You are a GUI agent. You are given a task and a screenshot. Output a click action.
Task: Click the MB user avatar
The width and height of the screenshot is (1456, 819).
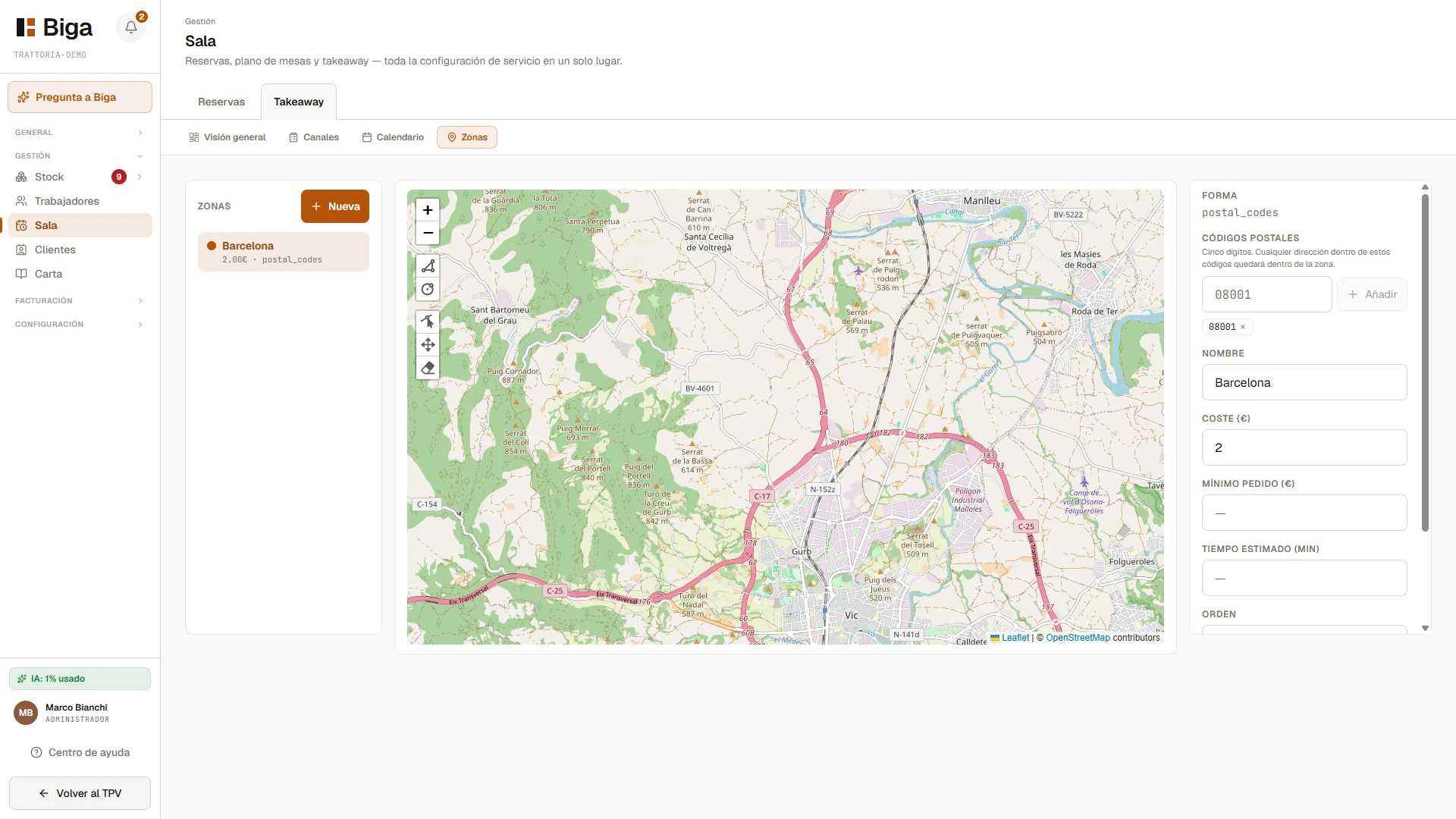[x=26, y=713]
